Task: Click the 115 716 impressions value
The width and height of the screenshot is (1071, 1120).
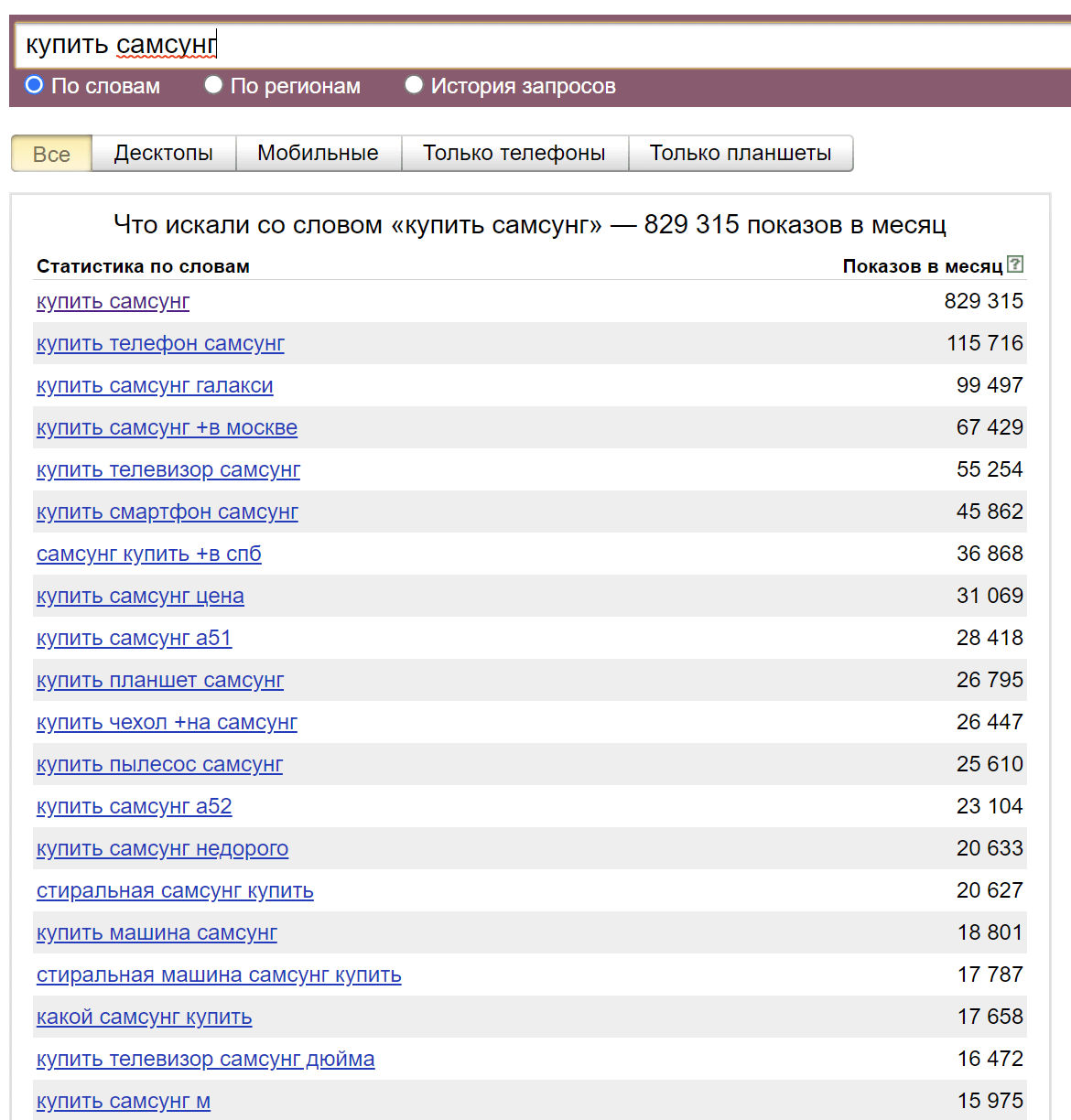Action: click(x=985, y=343)
